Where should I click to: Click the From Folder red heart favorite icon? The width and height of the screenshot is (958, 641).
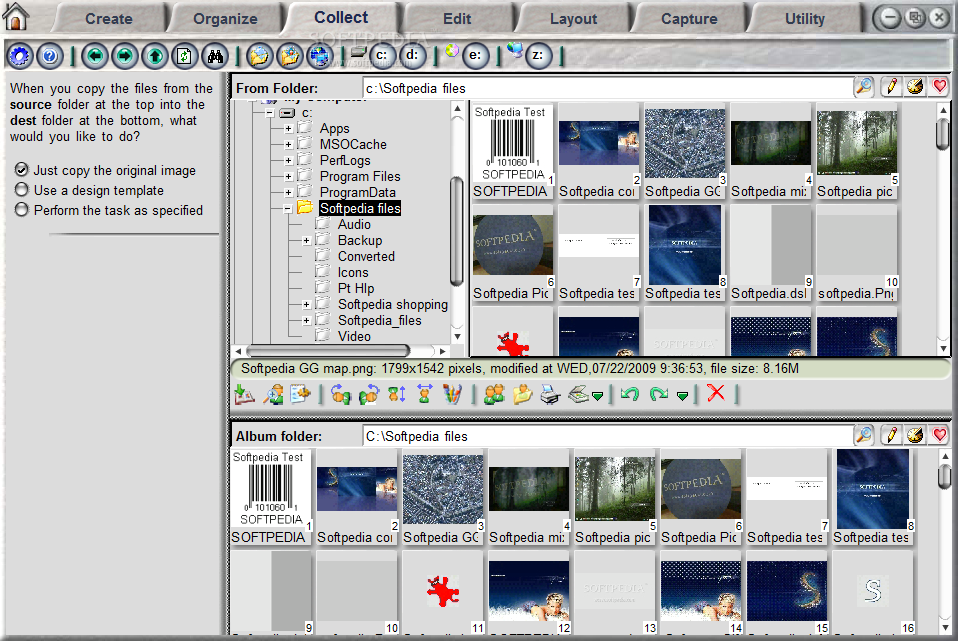[x=940, y=87]
